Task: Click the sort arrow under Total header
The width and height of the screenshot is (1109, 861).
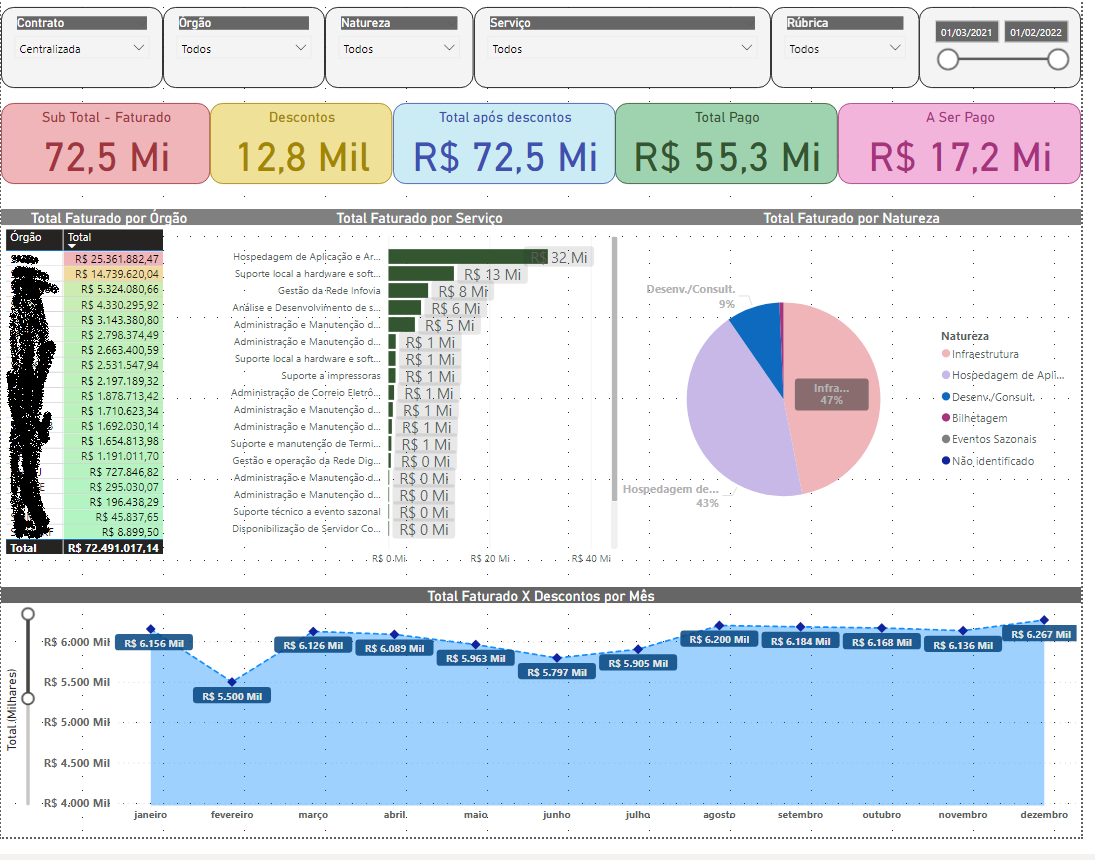Action: point(72,246)
